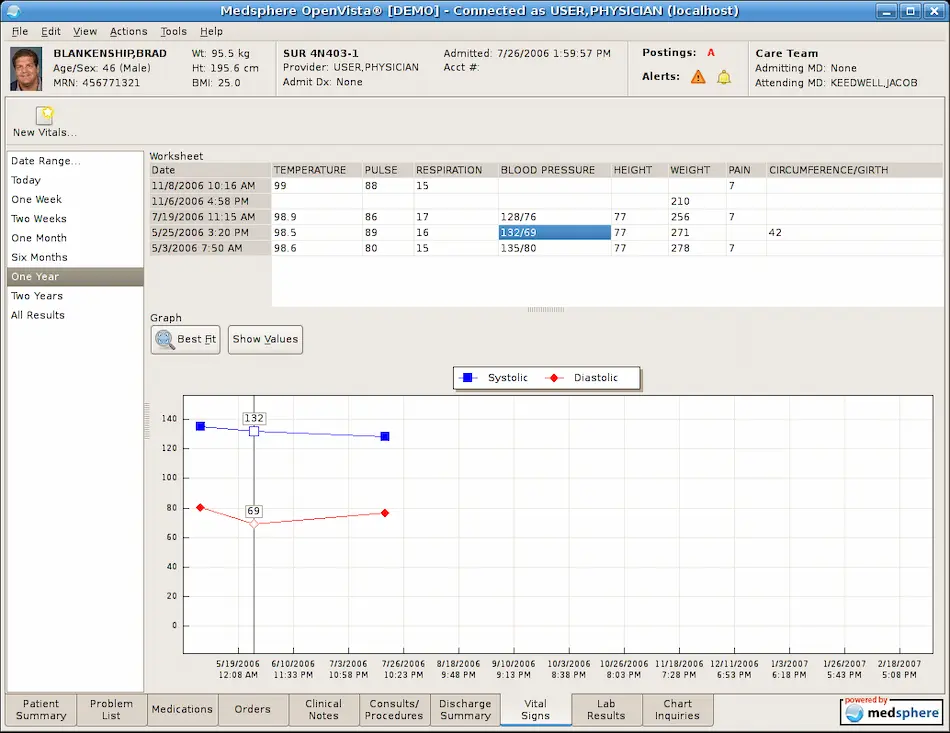Click the magnifier icon on Best Fit
Image resolution: width=950 pixels, height=733 pixels.
click(x=165, y=339)
